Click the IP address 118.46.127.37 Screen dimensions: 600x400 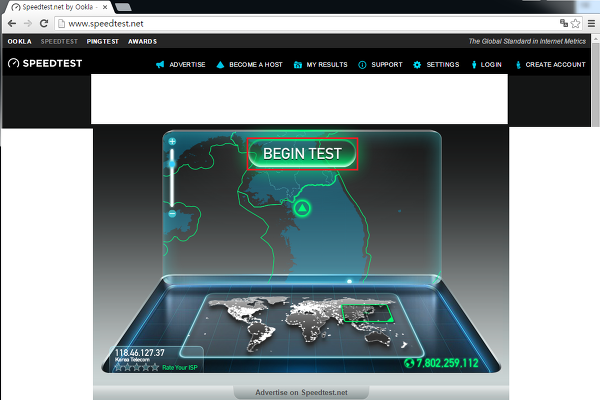point(140,353)
